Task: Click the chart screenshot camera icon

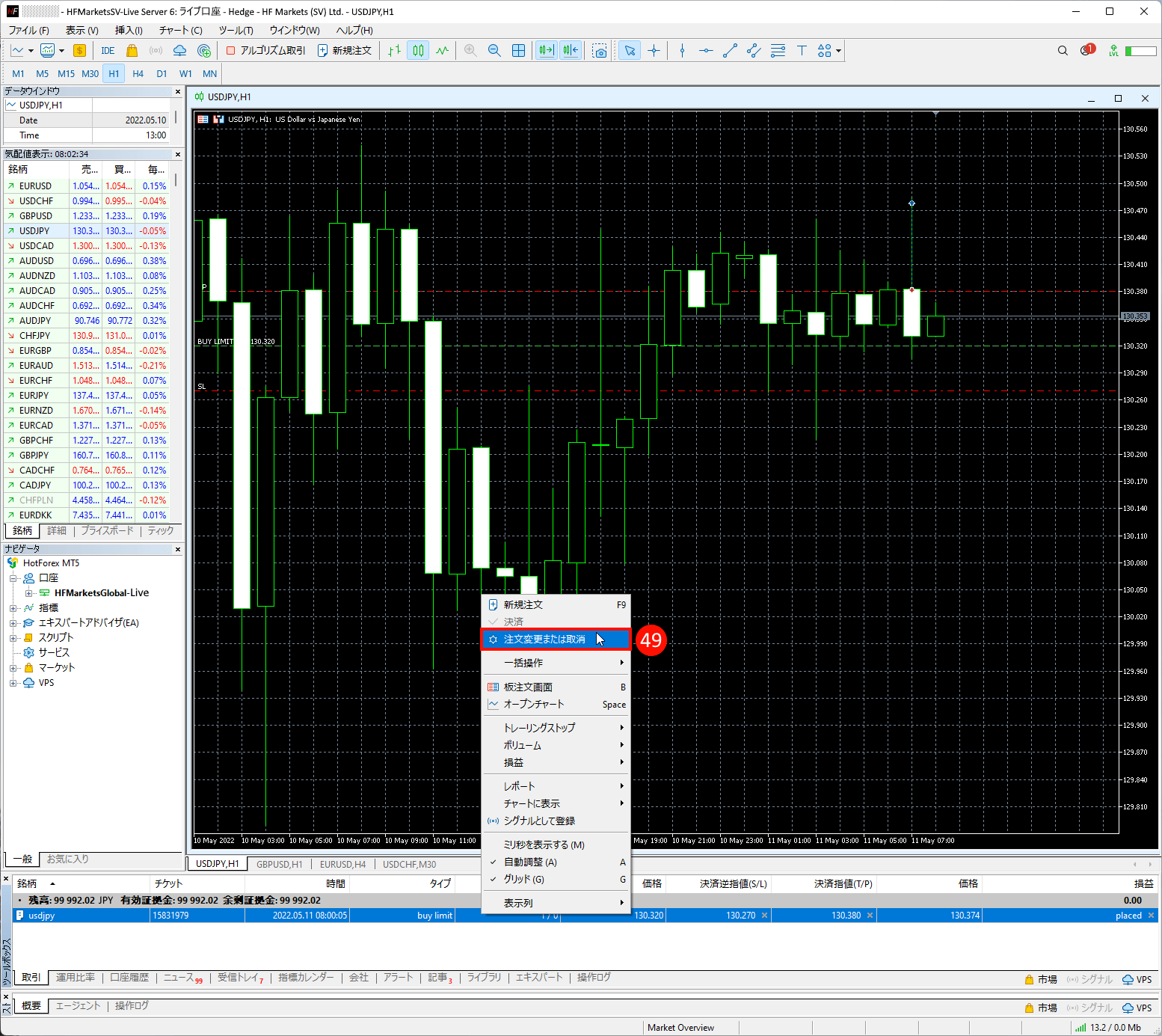Action: click(600, 51)
